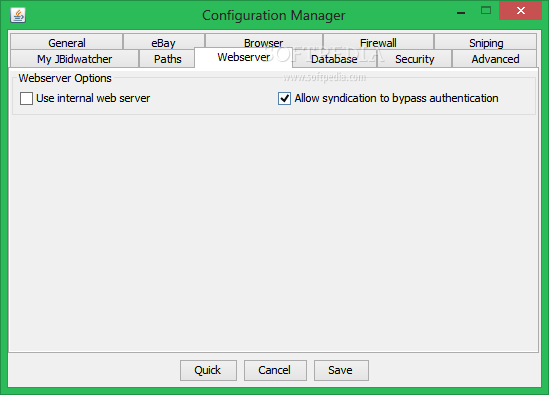549x395 pixels.
Task: Open the Browser tab
Action: [264, 41]
